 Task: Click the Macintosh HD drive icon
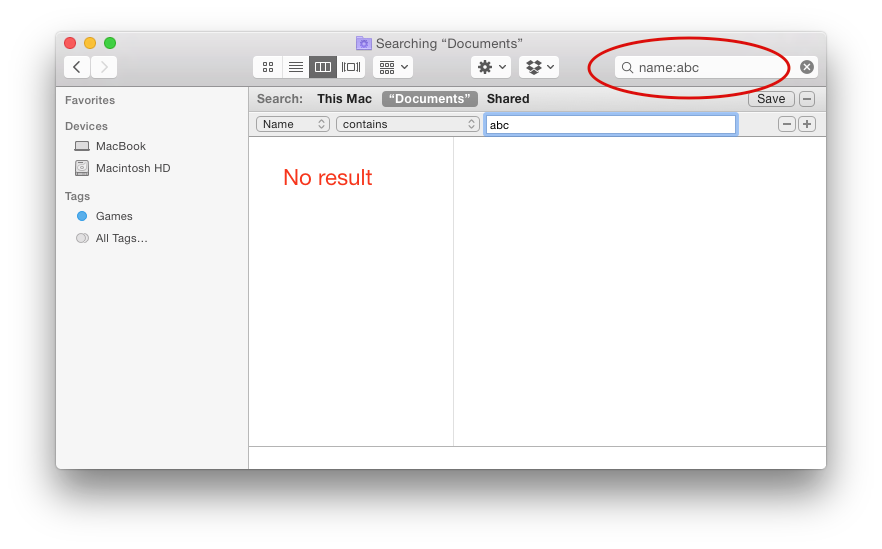pyautogui.click(x=82, y=168)
